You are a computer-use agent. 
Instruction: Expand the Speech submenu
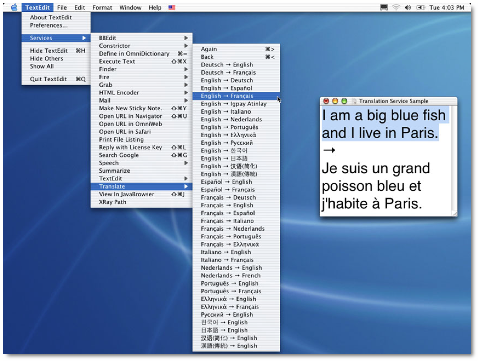[141, 163]
